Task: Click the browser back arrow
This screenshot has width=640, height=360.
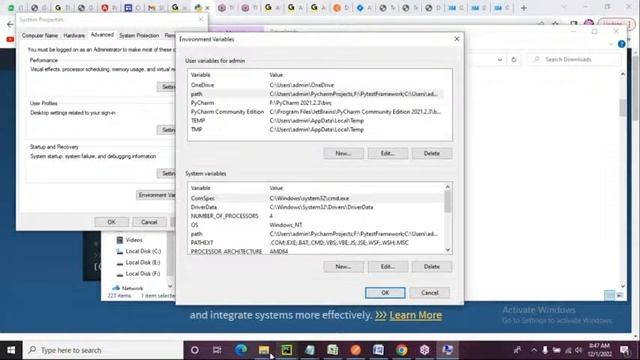Action: click(10, 24)
